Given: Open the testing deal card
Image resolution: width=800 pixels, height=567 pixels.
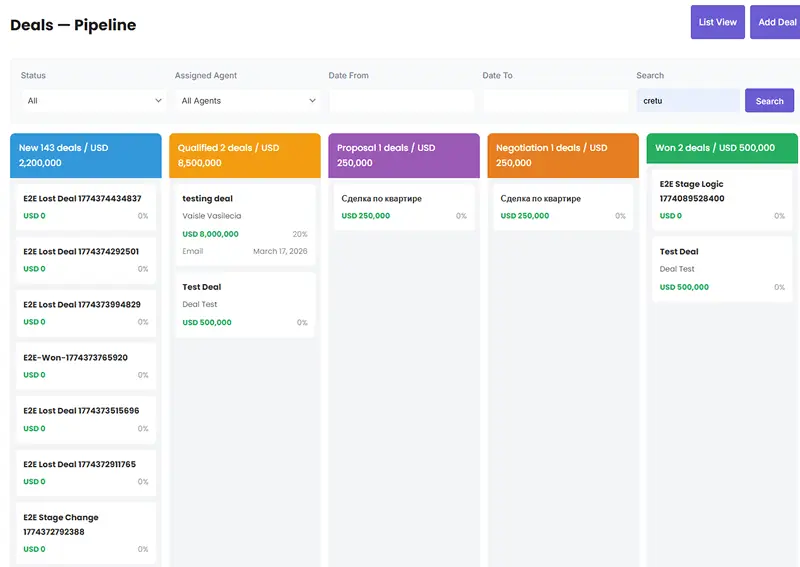Looking at the screenshot, I should [244, 225].
